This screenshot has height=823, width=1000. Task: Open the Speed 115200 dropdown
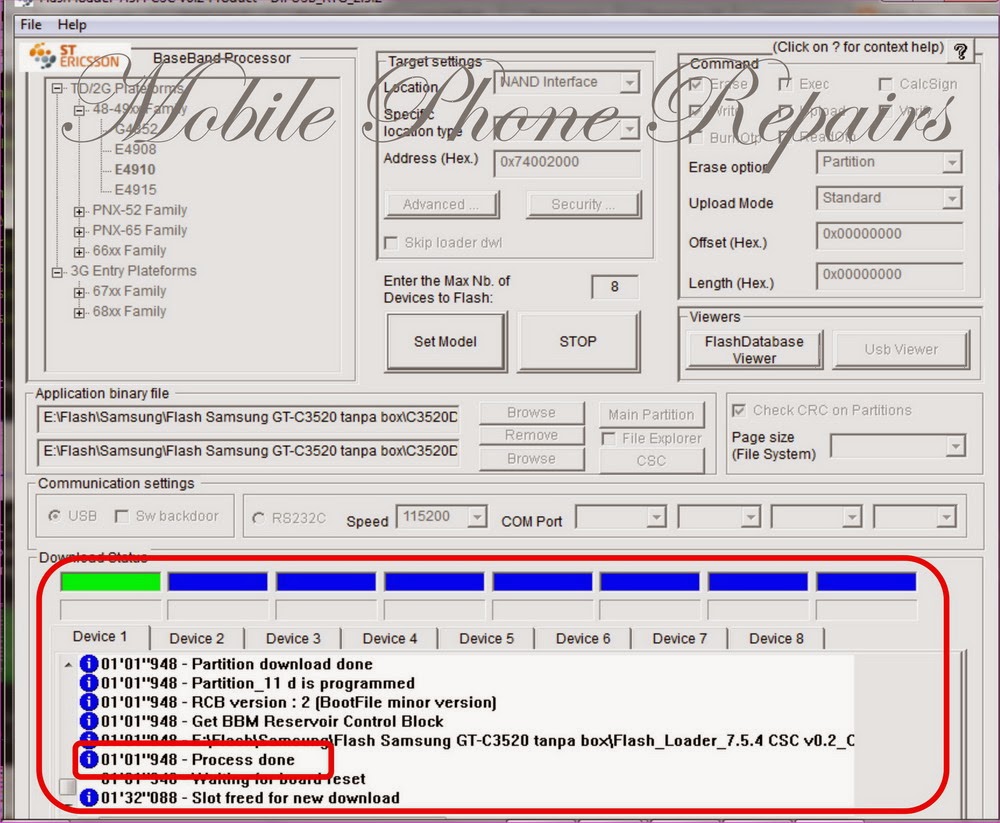(476, 516)
